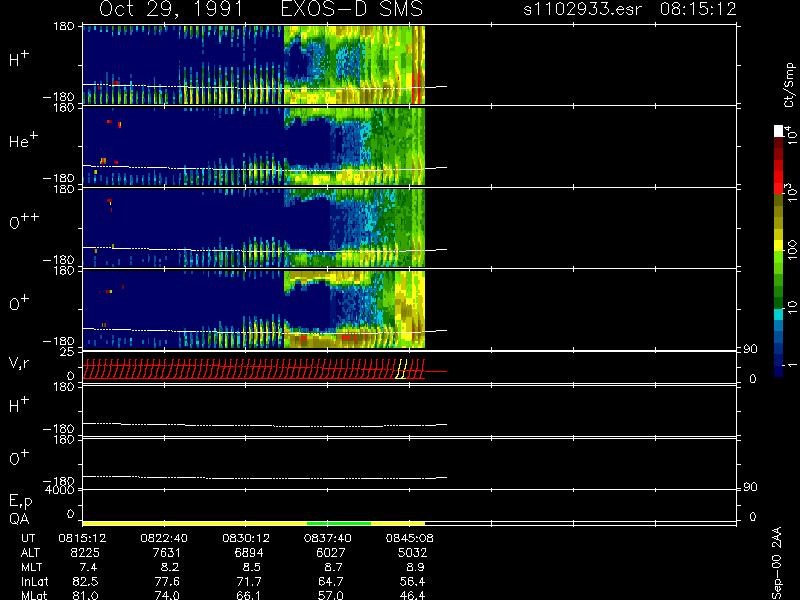
Task: Click the InLat value '64.7'
Action: [331, 582]
